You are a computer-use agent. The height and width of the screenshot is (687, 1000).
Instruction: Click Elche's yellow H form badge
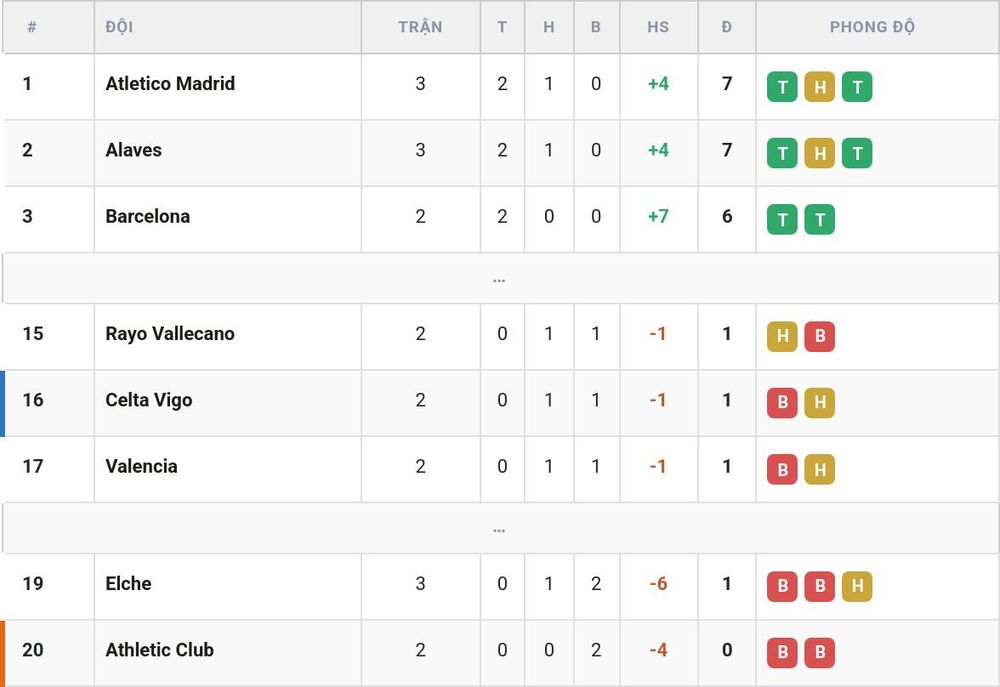[857, 586]
